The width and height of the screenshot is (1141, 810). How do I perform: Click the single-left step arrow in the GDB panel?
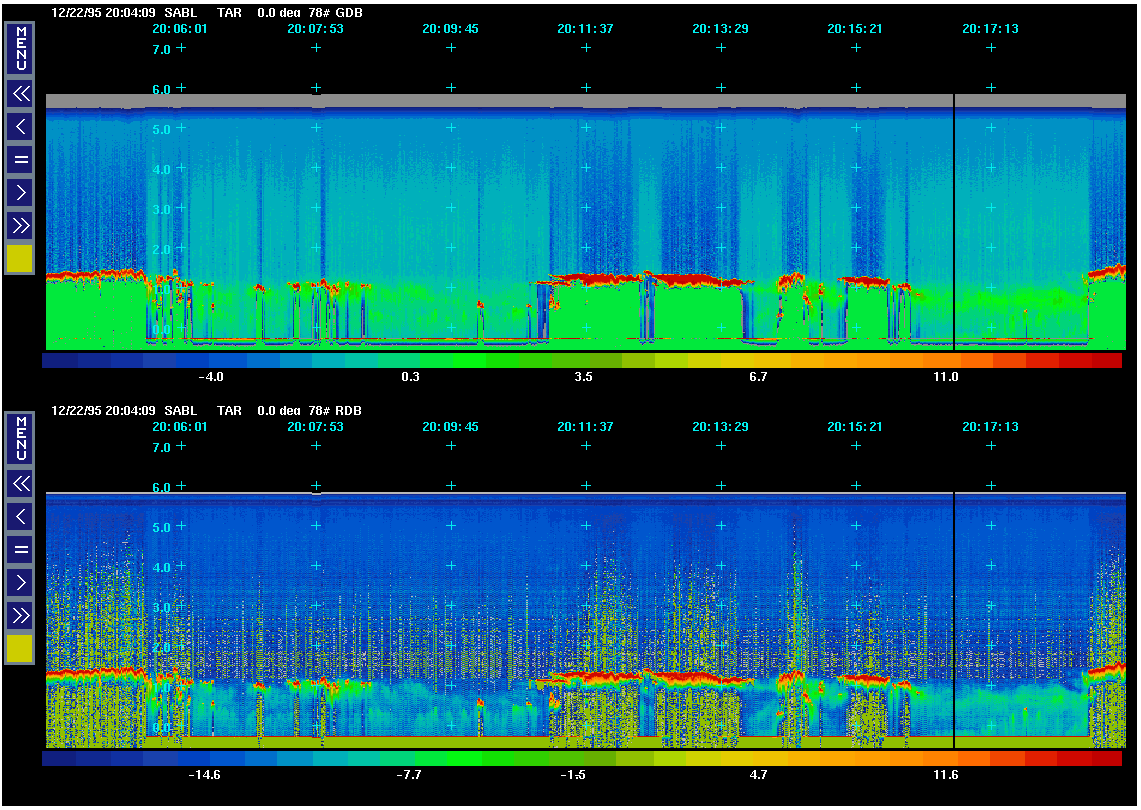(20, 127)
